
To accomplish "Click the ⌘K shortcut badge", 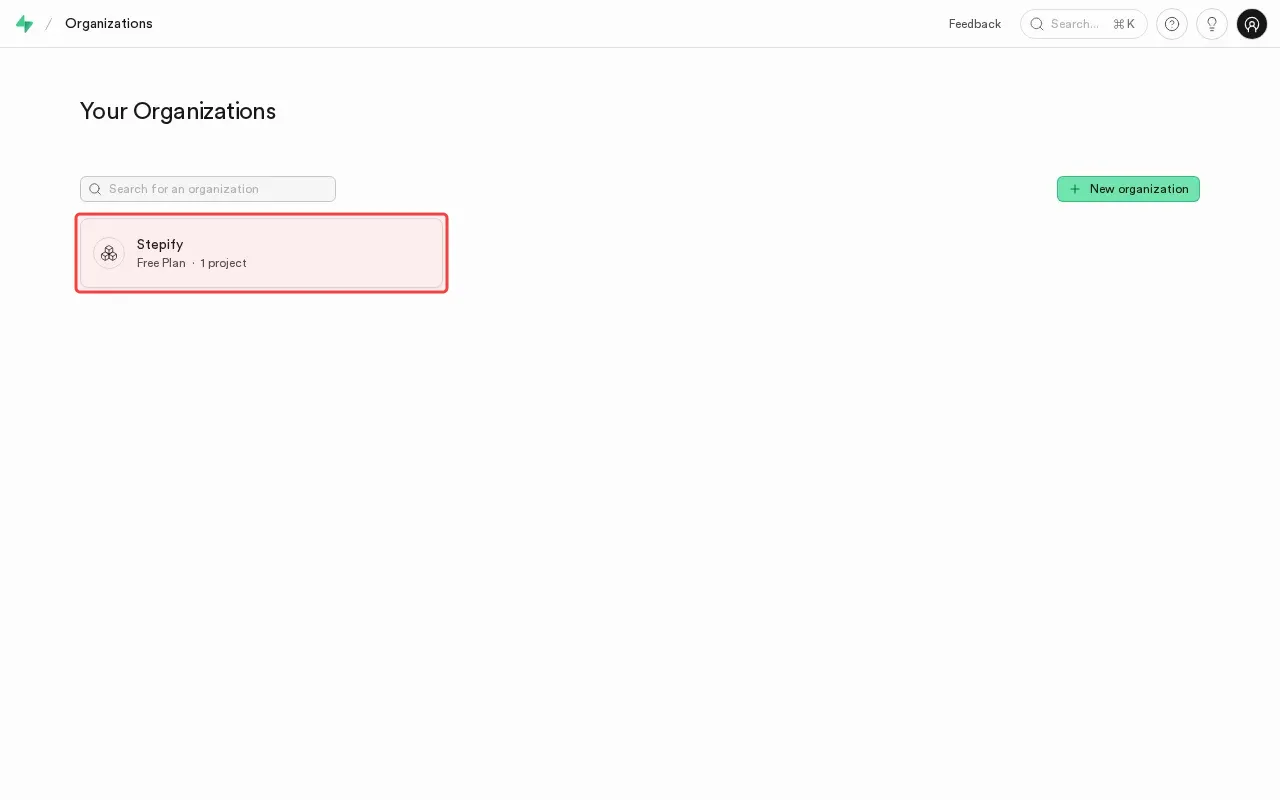I will tap(1124, 24).
